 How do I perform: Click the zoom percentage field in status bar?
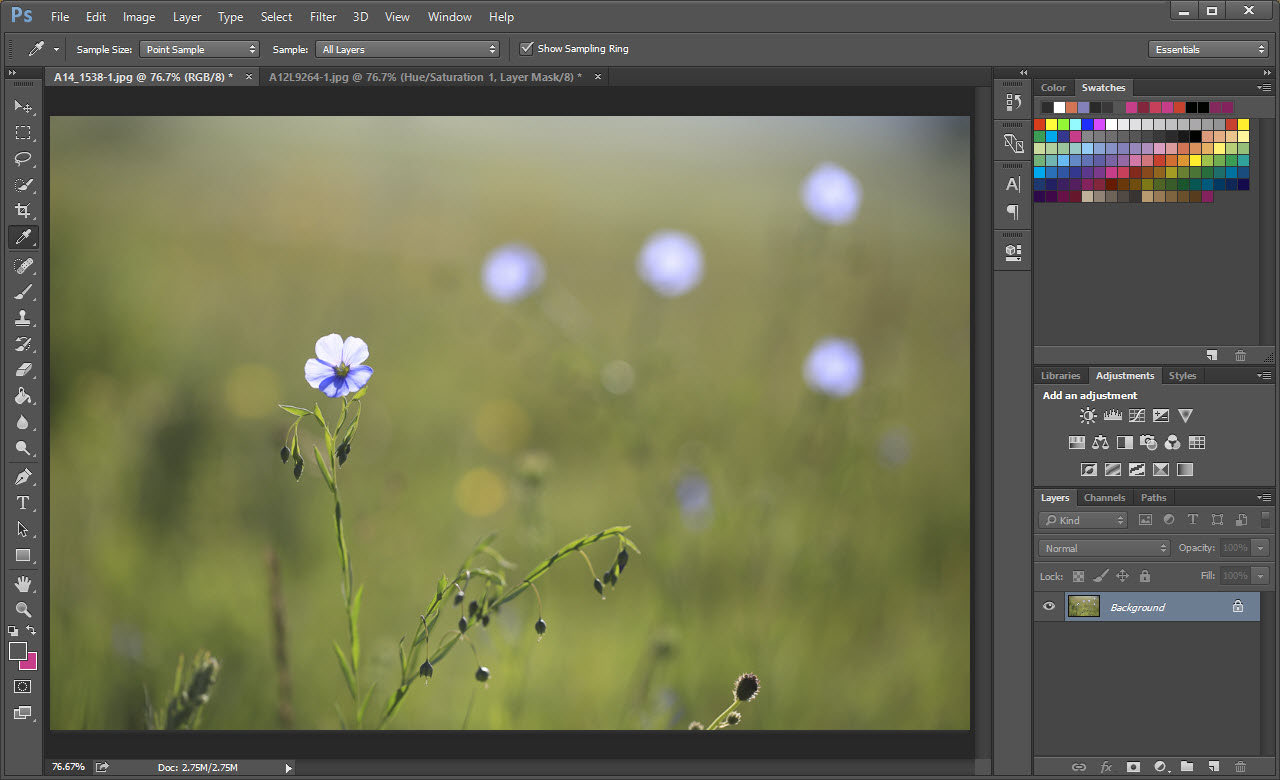point(68,767)
